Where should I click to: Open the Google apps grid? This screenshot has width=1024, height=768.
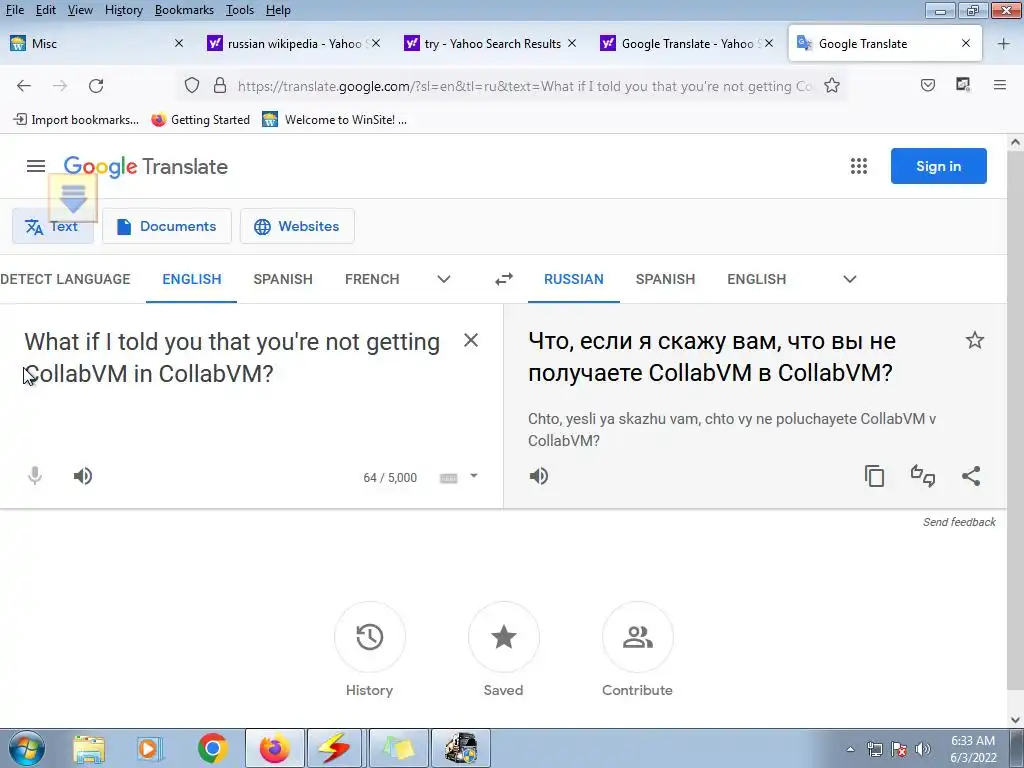point(859,166)
